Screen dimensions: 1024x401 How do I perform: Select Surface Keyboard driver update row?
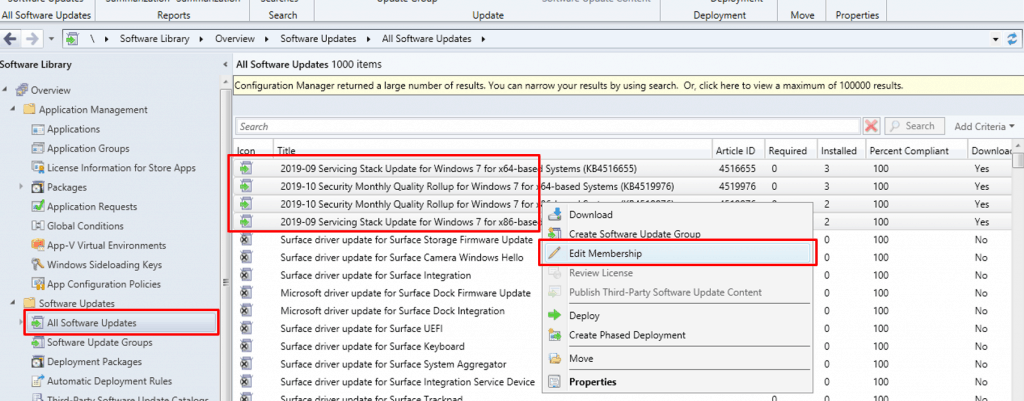372,346
